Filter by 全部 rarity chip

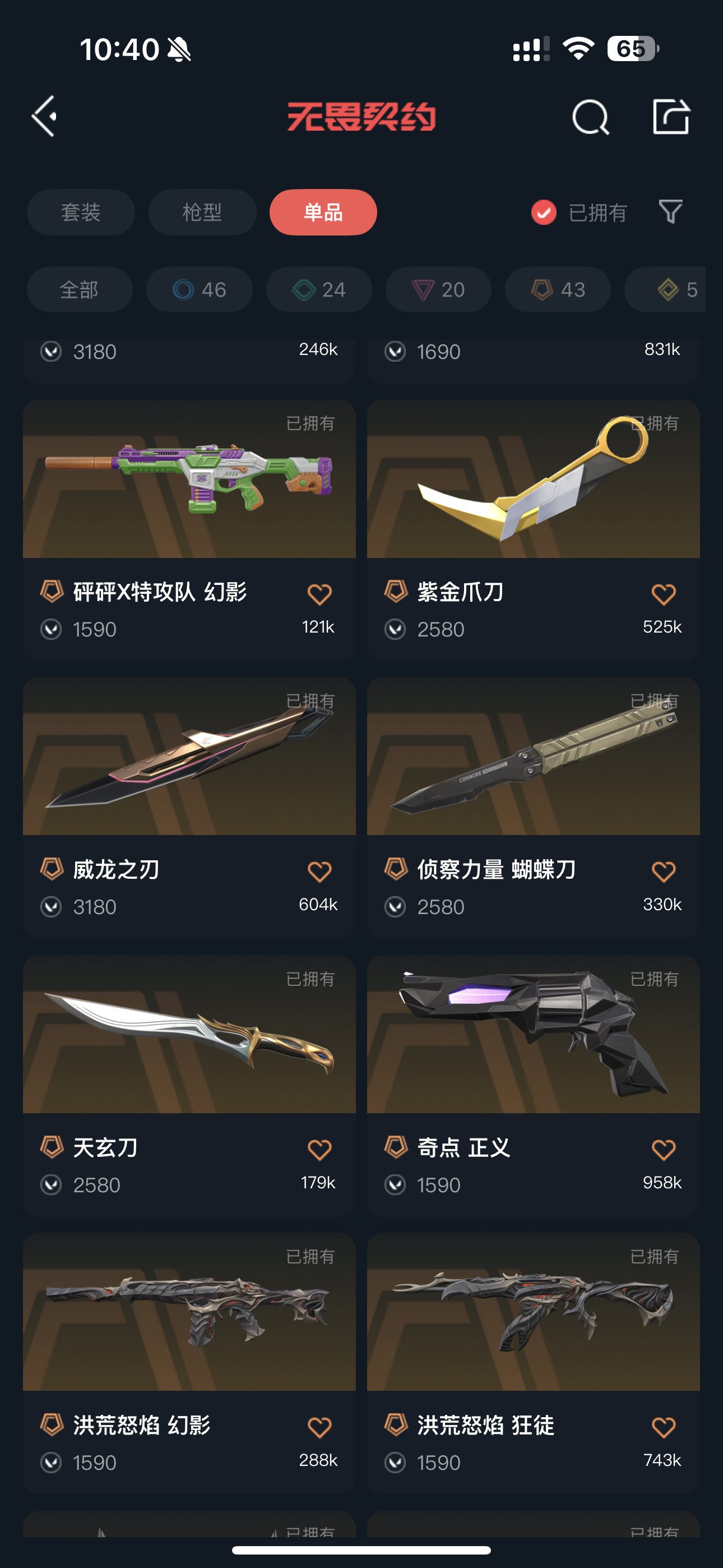pos(80,290)
